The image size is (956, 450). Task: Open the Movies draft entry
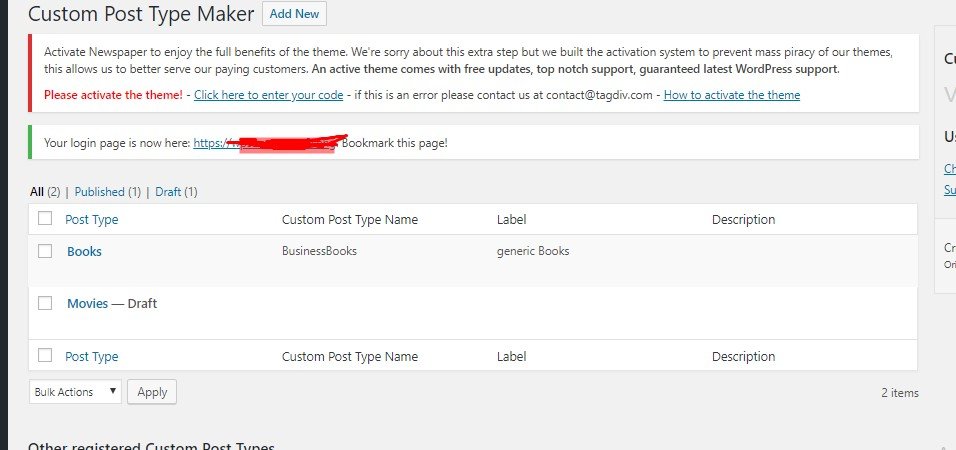pos(87,304)
